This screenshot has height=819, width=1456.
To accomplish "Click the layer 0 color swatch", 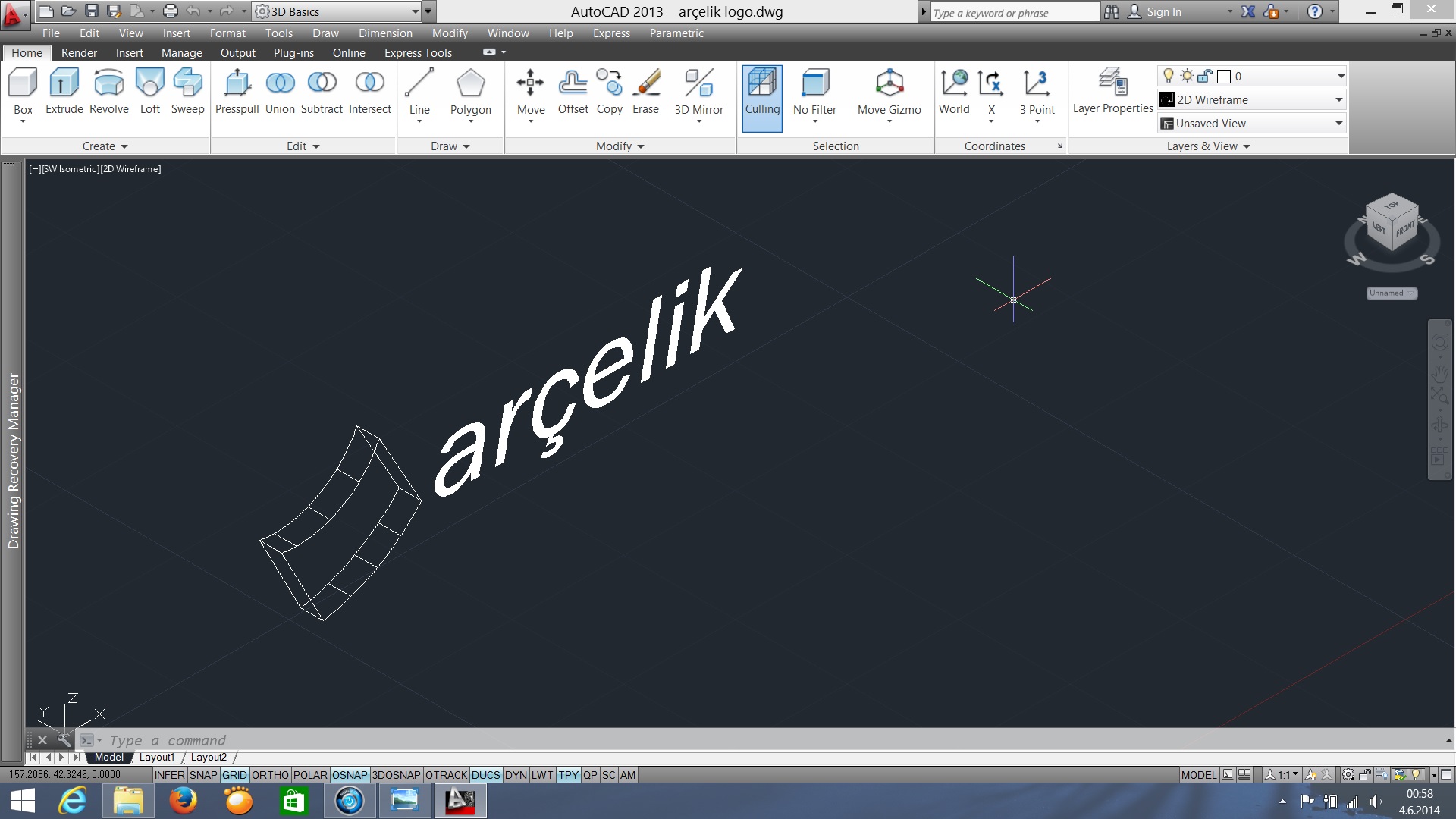I will (1223, 77).
